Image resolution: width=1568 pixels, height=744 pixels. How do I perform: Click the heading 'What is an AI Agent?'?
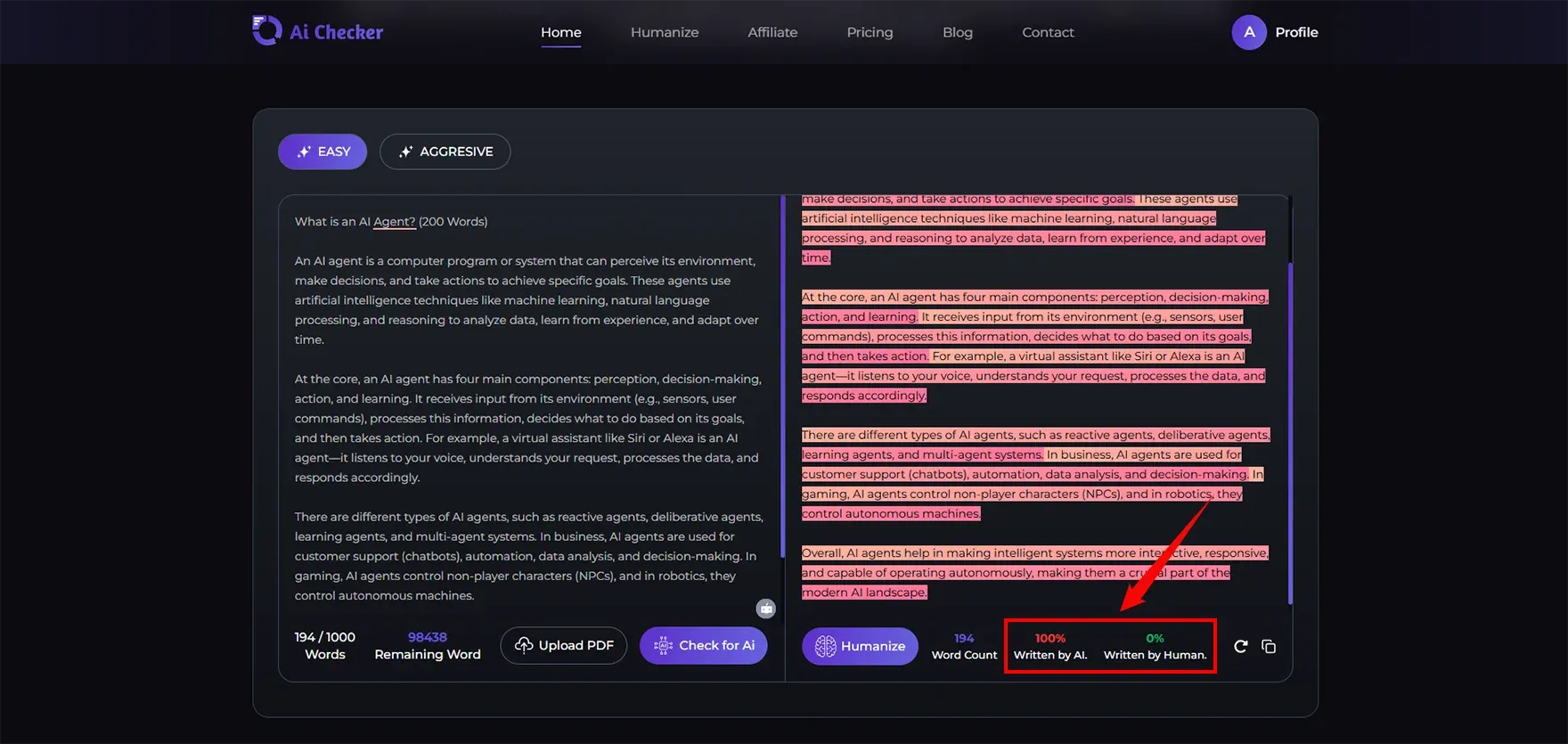pyautogui.click(x=355, y=222)
